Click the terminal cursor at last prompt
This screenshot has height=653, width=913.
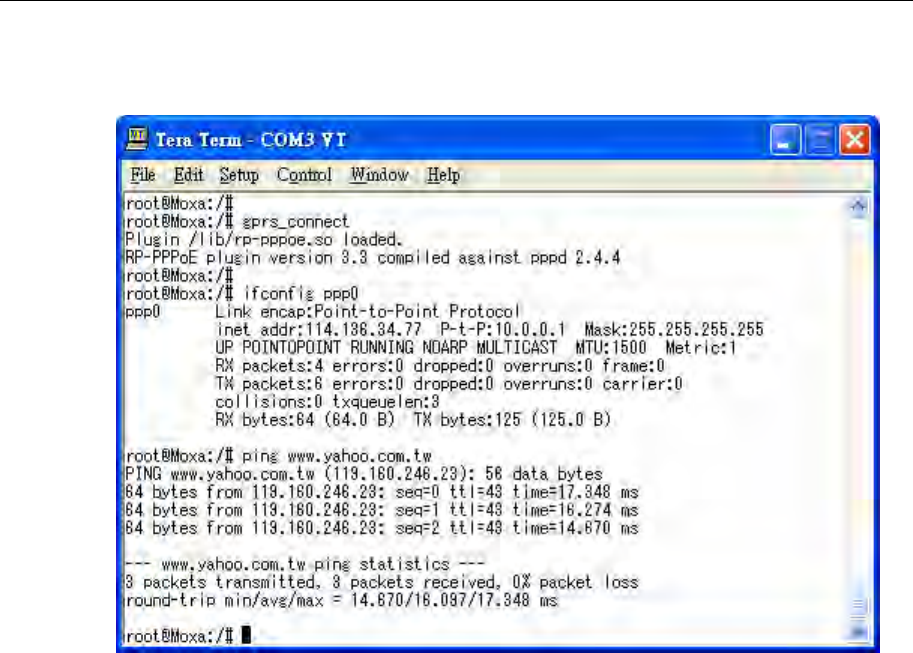pyautogui.click(x=247, y=634)
